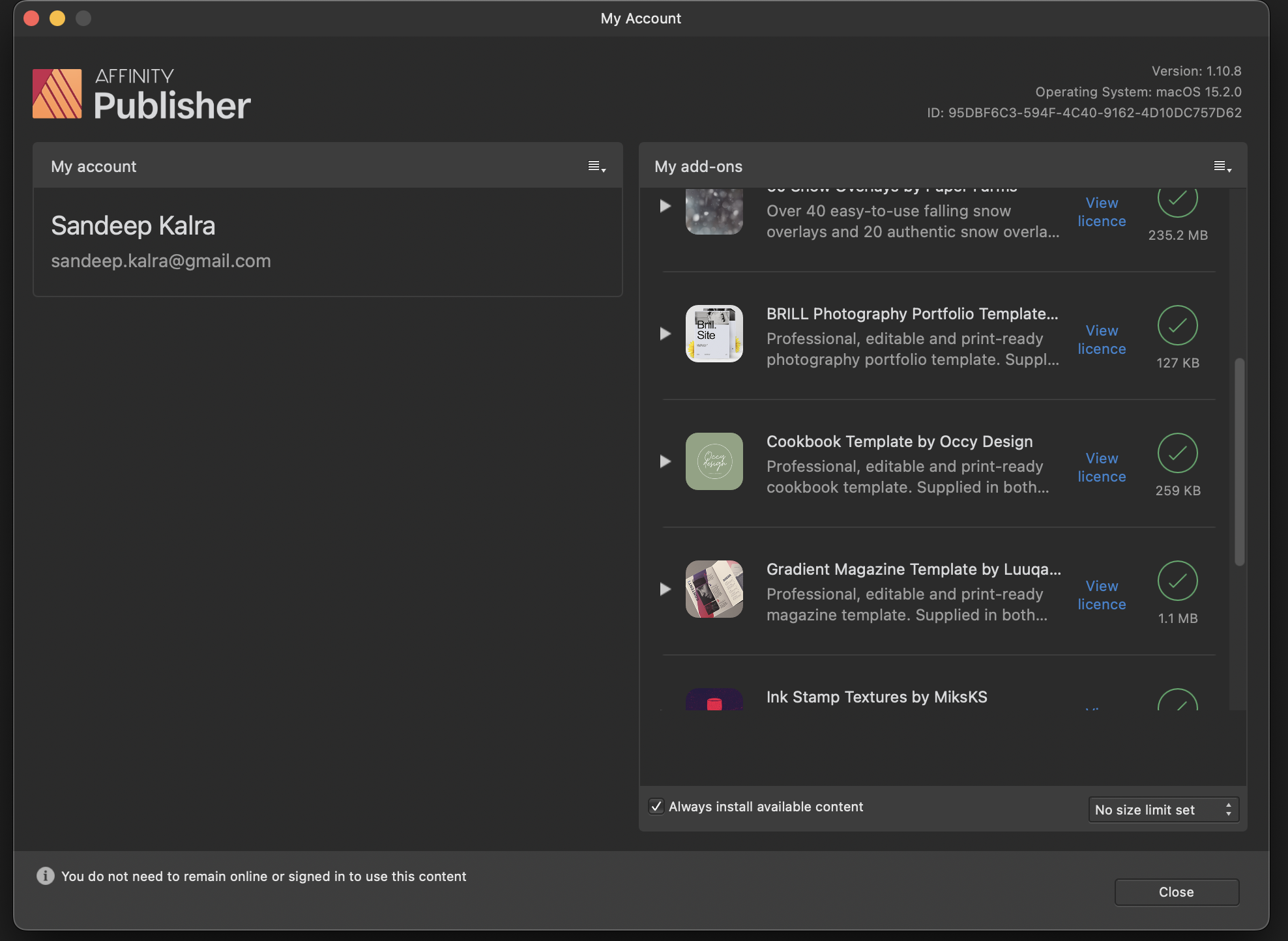Viewport: 1288px width, 941px height.
Task: Open the My add-ons panel menu icon
Action: coord(1222,166)
